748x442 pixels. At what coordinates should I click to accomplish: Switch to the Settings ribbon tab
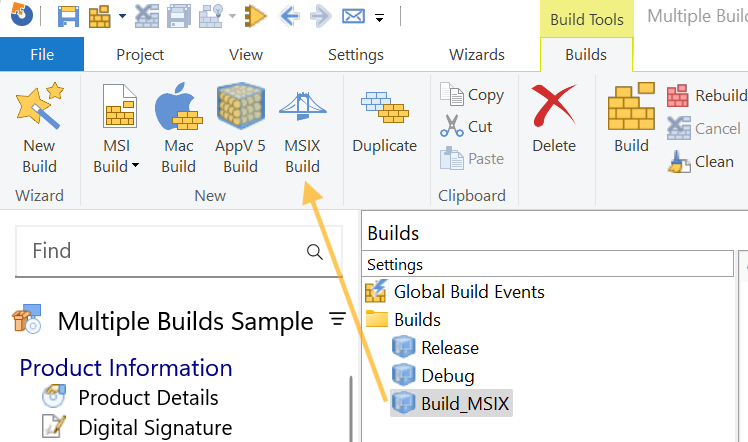point(356,54)
